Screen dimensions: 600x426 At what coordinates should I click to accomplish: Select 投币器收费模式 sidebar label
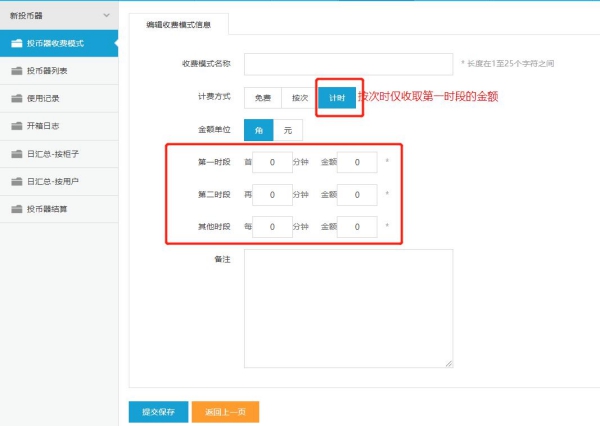[x=55, y=43]
